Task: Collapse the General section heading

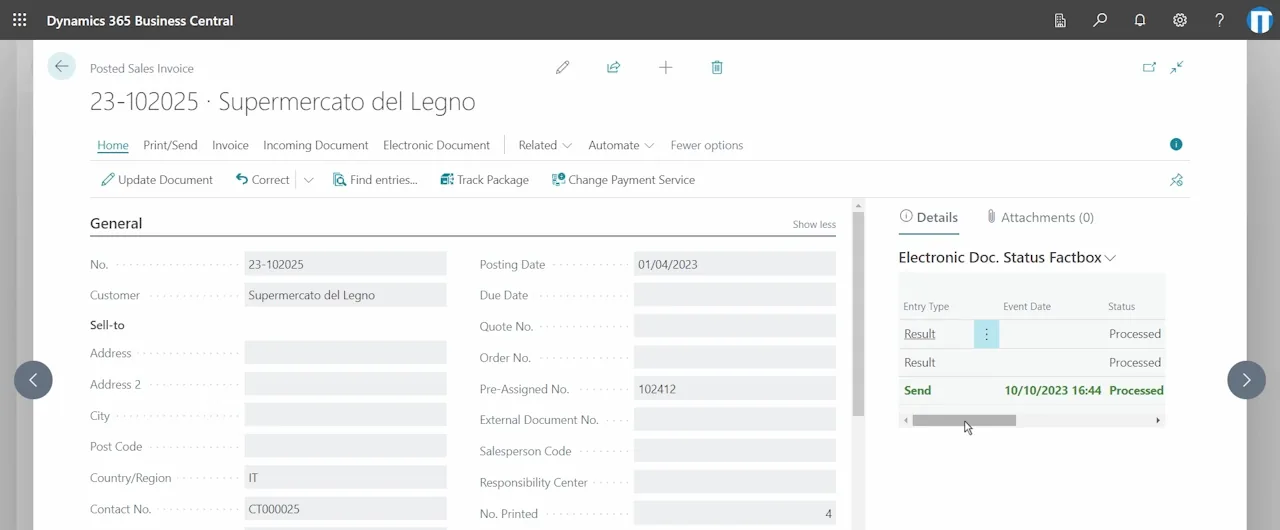Action: point(116,223)
